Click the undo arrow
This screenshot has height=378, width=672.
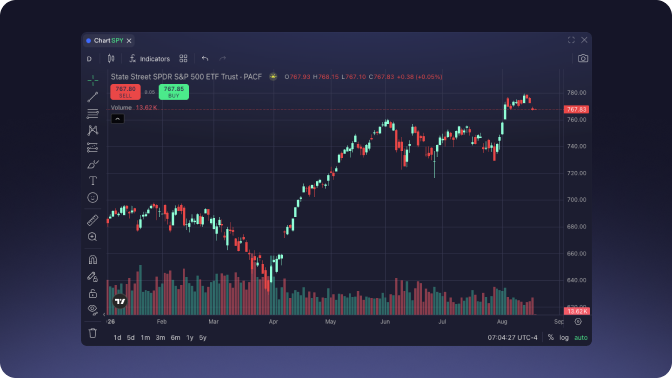205,59
